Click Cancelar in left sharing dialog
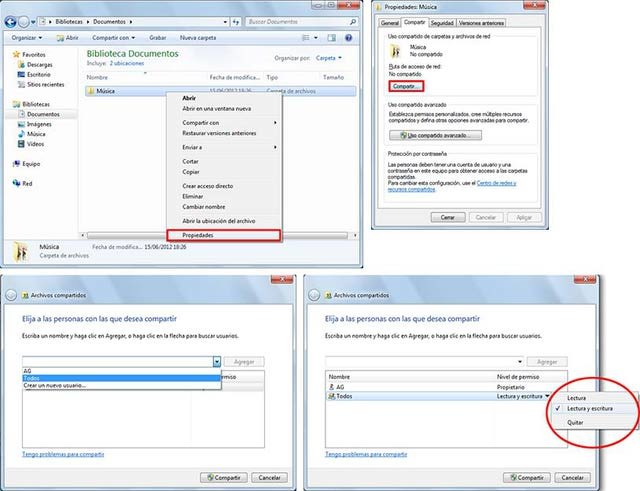The width and height of the screenshot is (640, 491). tap(269, 478)
